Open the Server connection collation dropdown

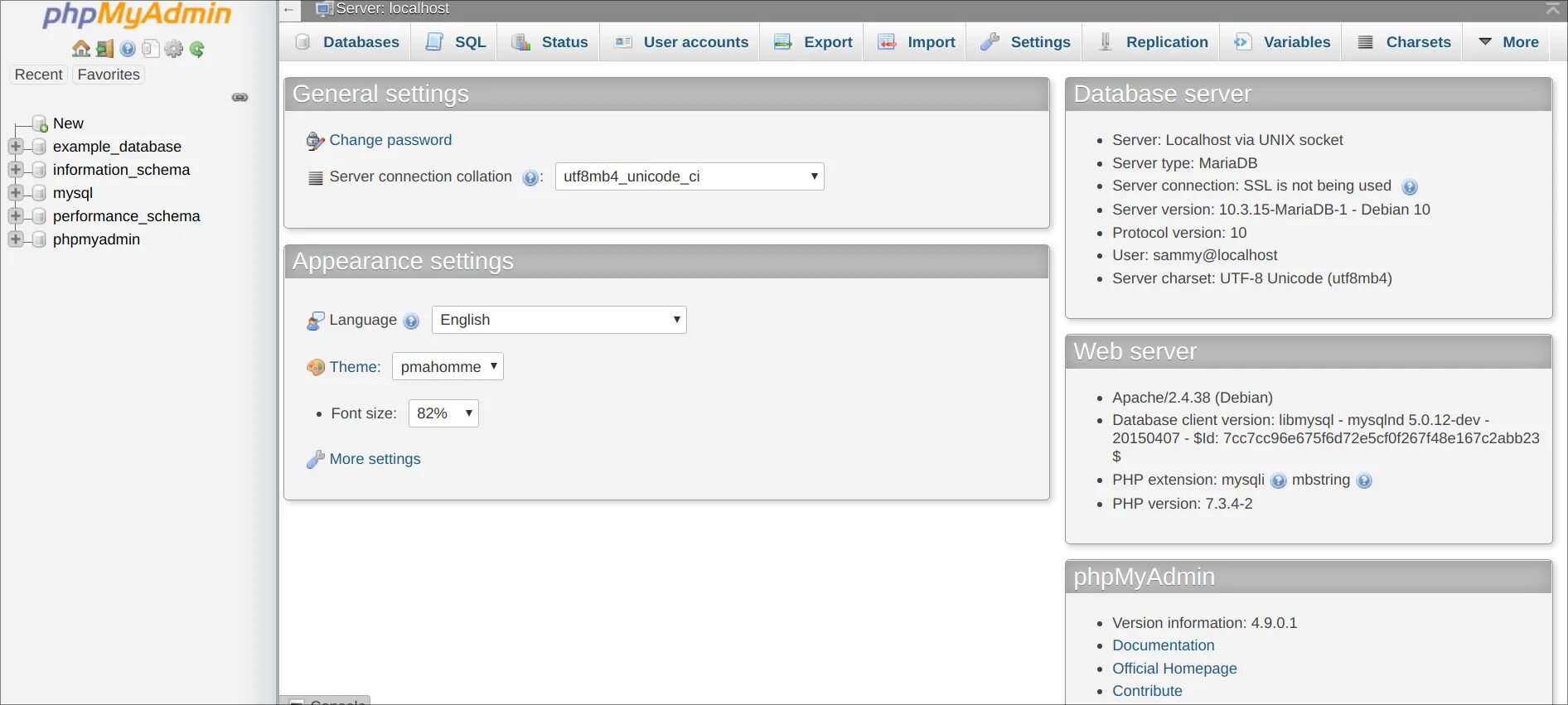click(x=690, y=176)
